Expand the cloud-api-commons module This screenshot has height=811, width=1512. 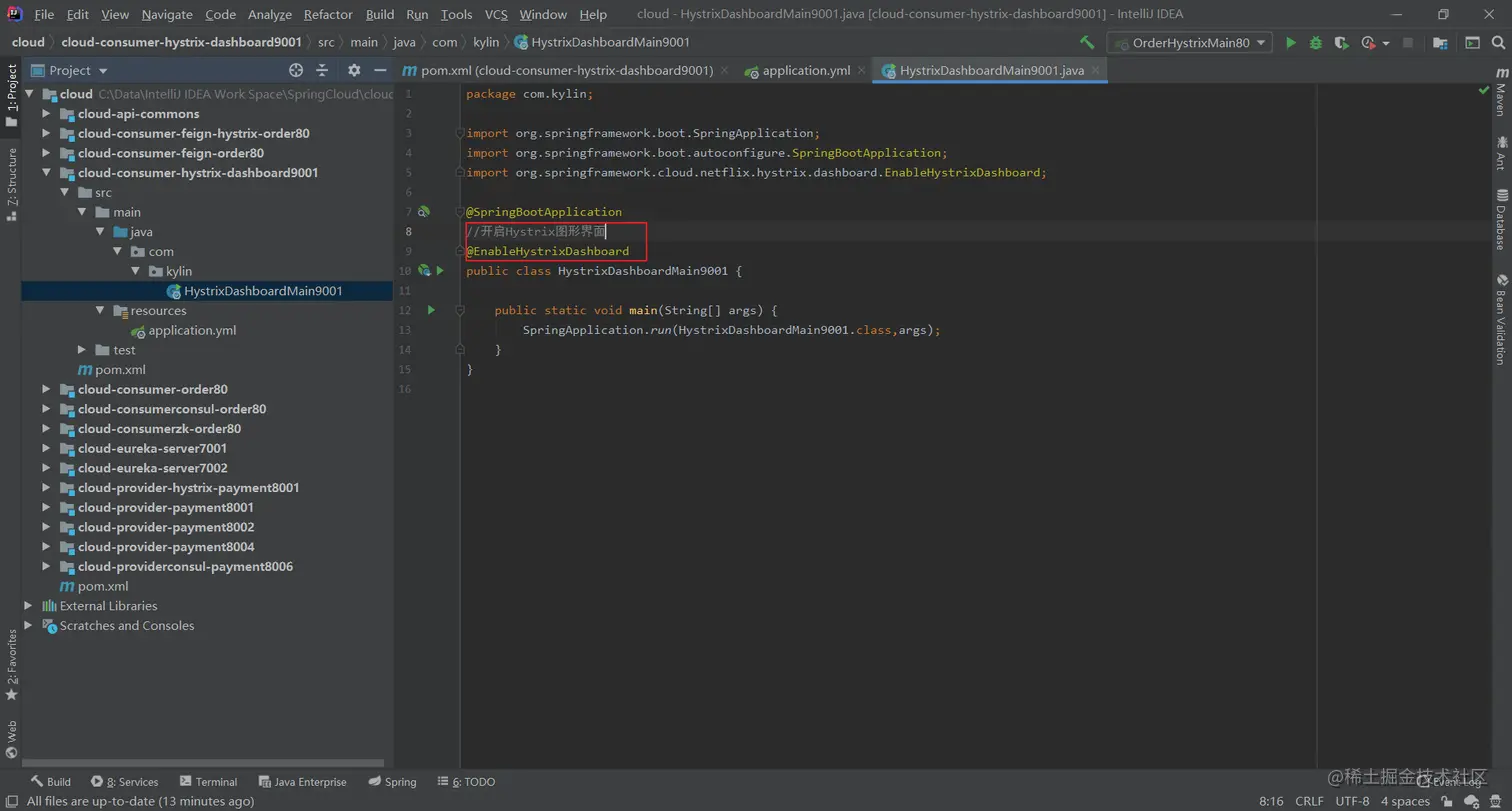46,114
